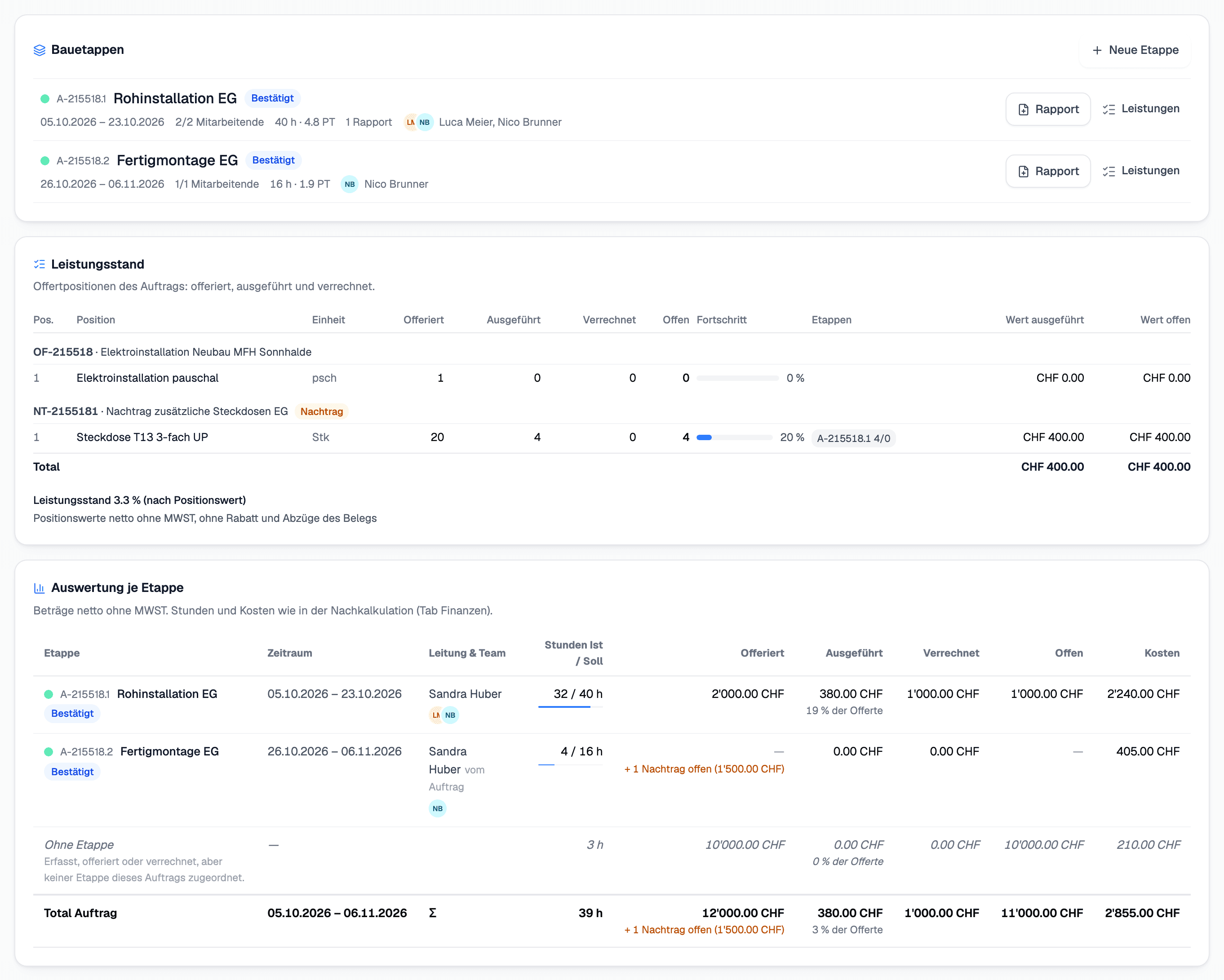This screenshot has width=1224, height=980.
Task: Click NT-2155181 Nachtrag group heading
Action: [161, 411]
